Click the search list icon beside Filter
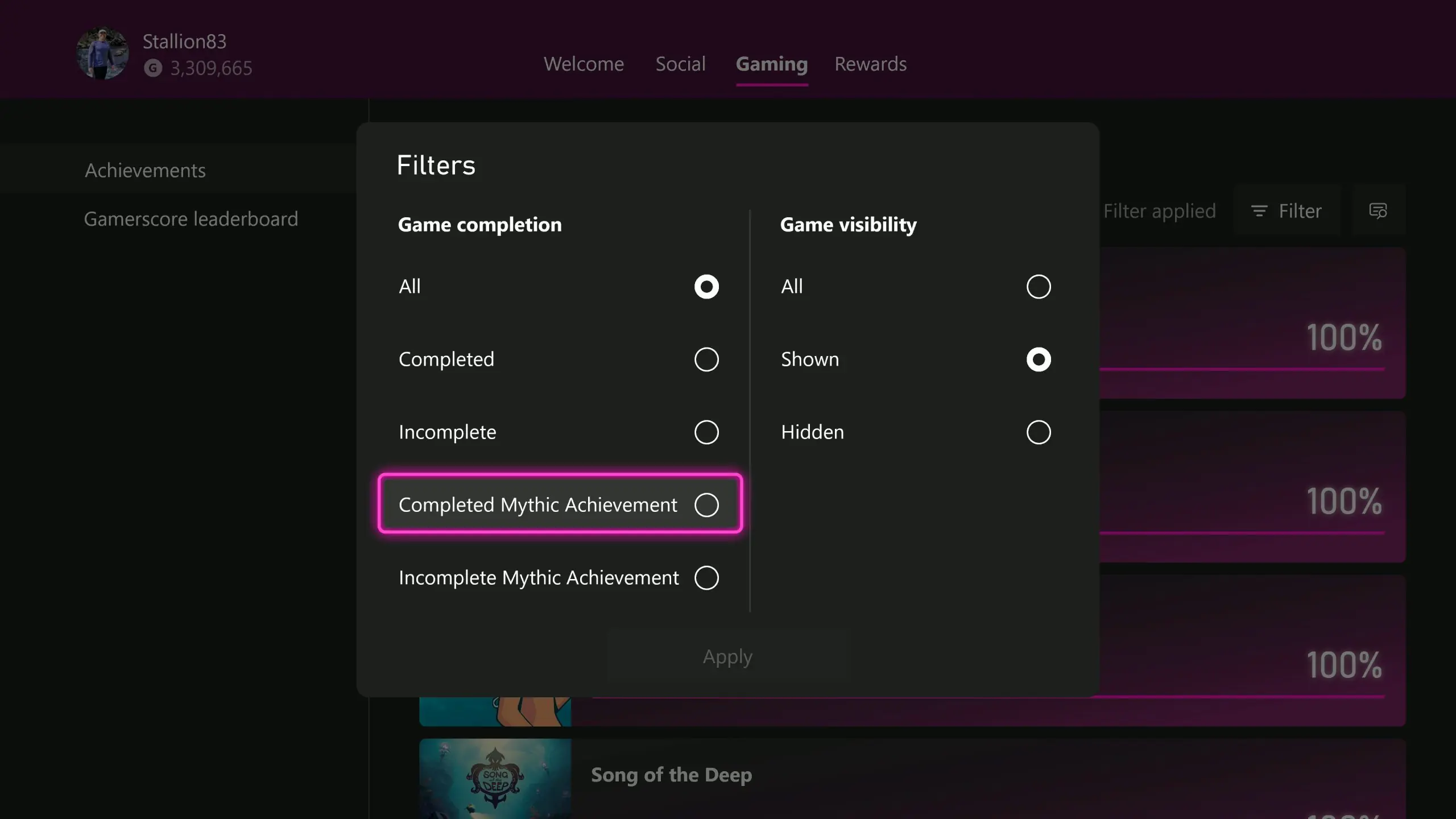 coord(1378,211)
